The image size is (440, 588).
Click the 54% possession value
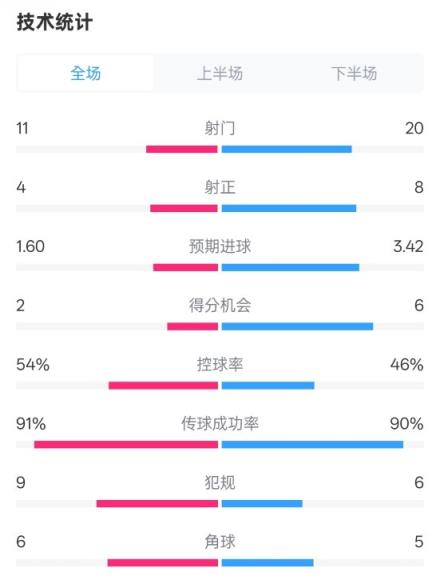33,364
